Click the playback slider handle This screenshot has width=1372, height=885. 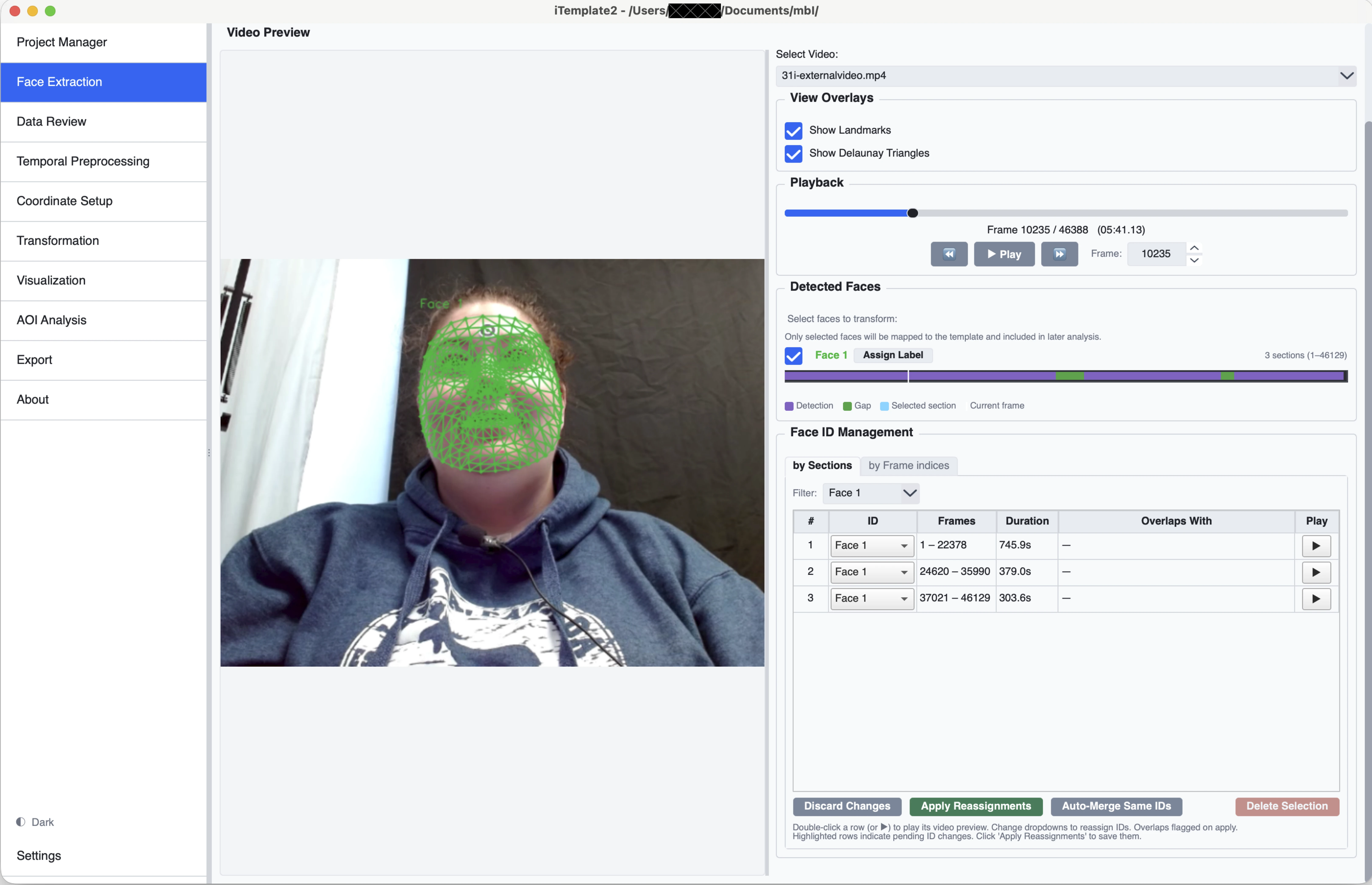click(x=913, y=213)
